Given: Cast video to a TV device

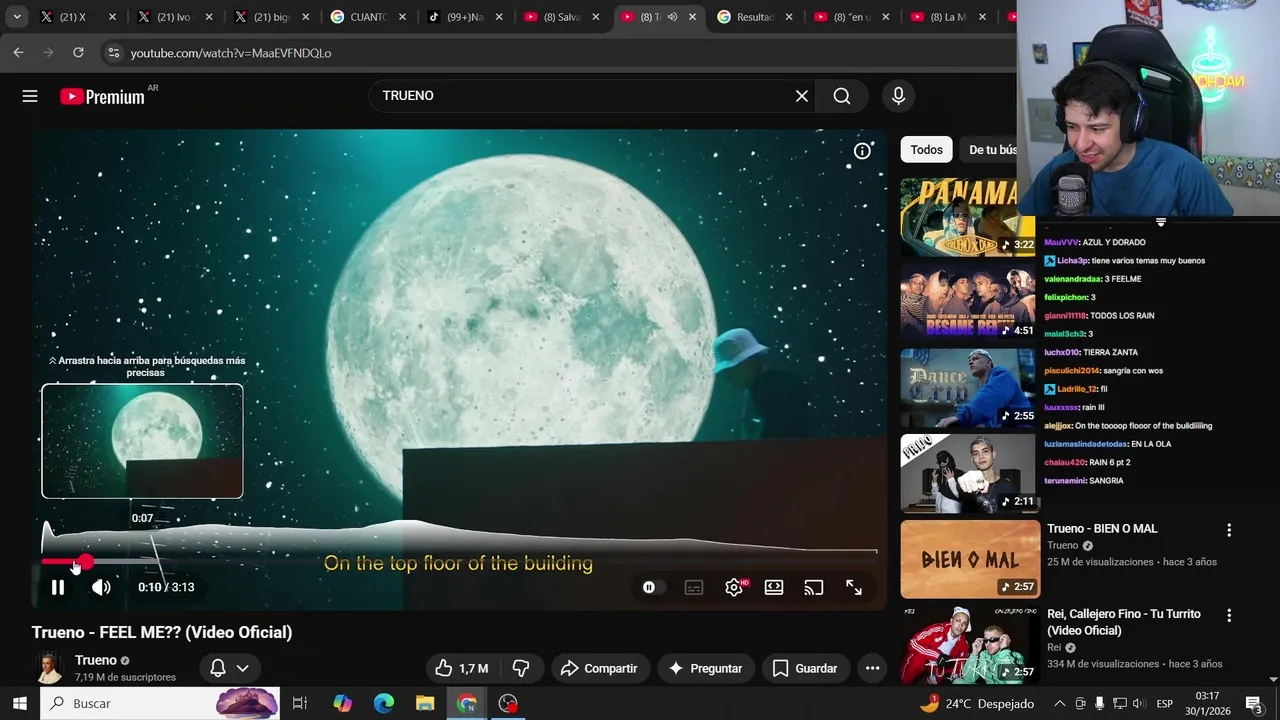Looking at the screenshot, I should [814, 588].
